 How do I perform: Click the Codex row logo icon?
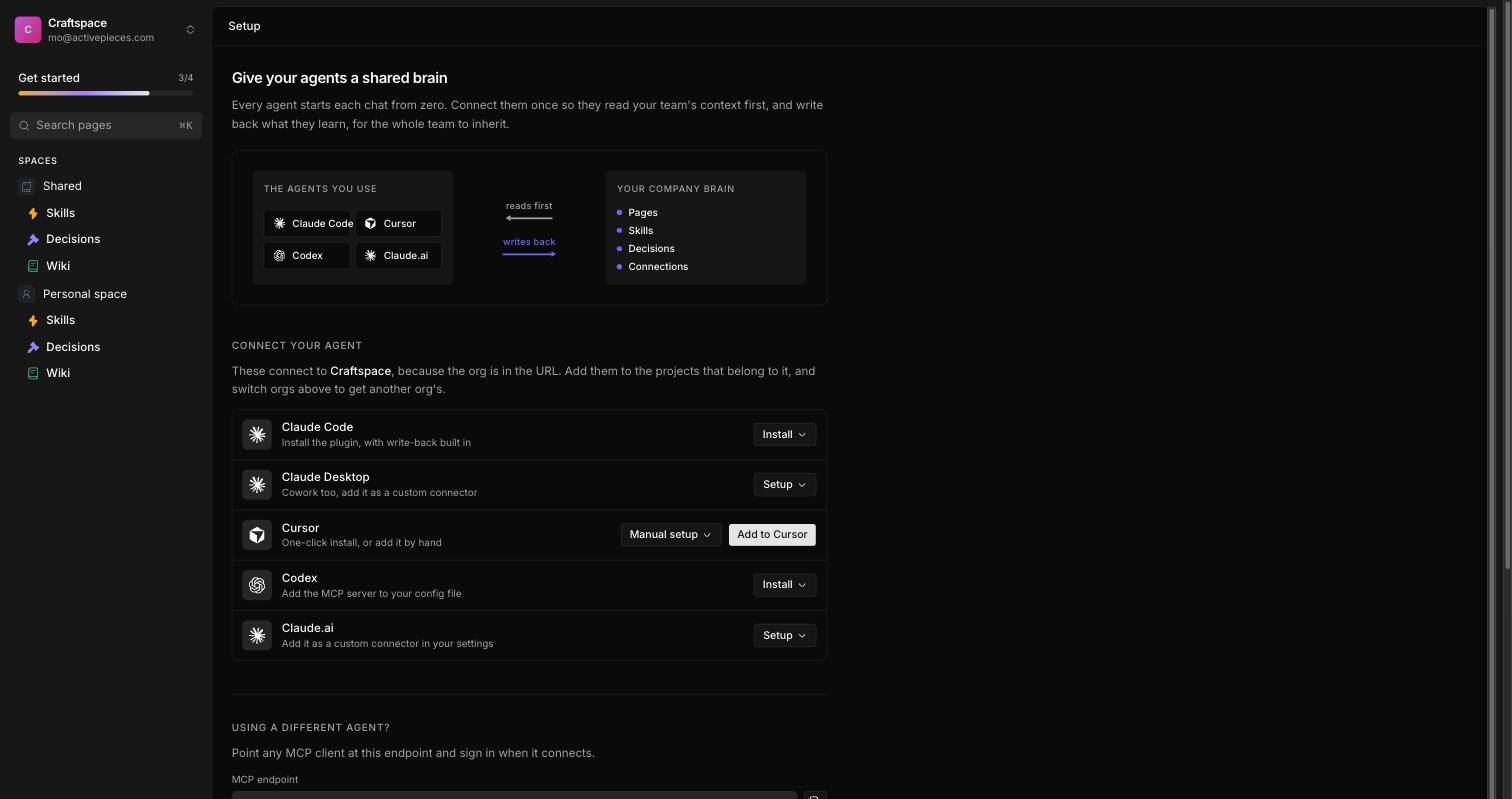pos(257,585)
